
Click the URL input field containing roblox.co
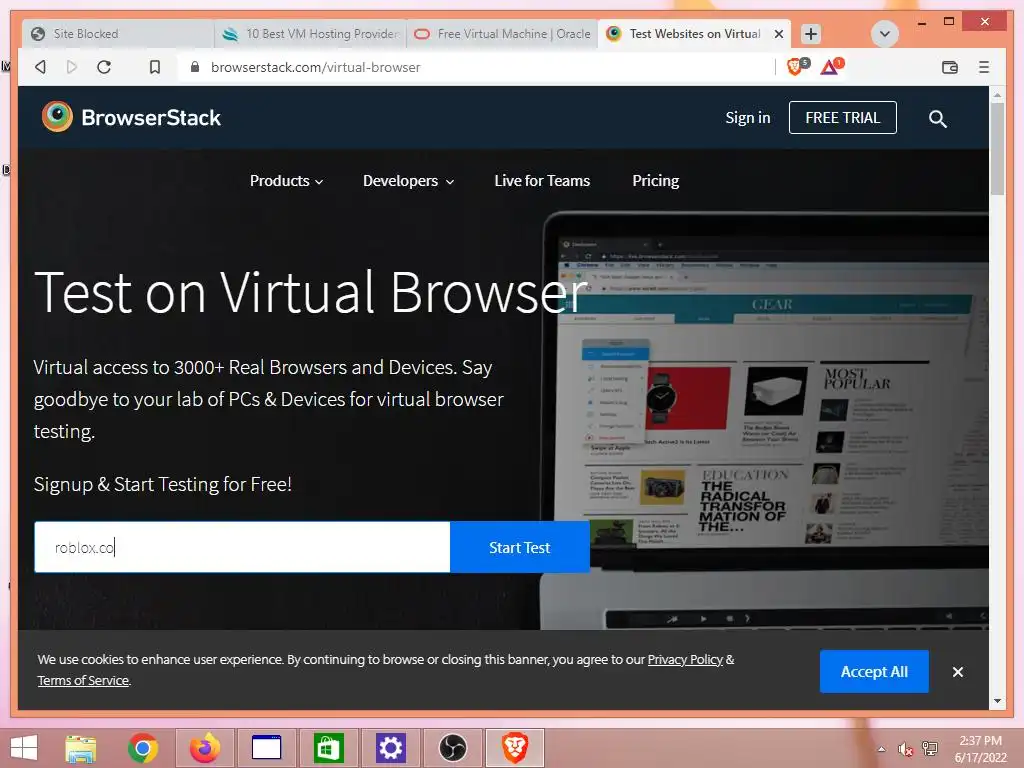[242, 547]
